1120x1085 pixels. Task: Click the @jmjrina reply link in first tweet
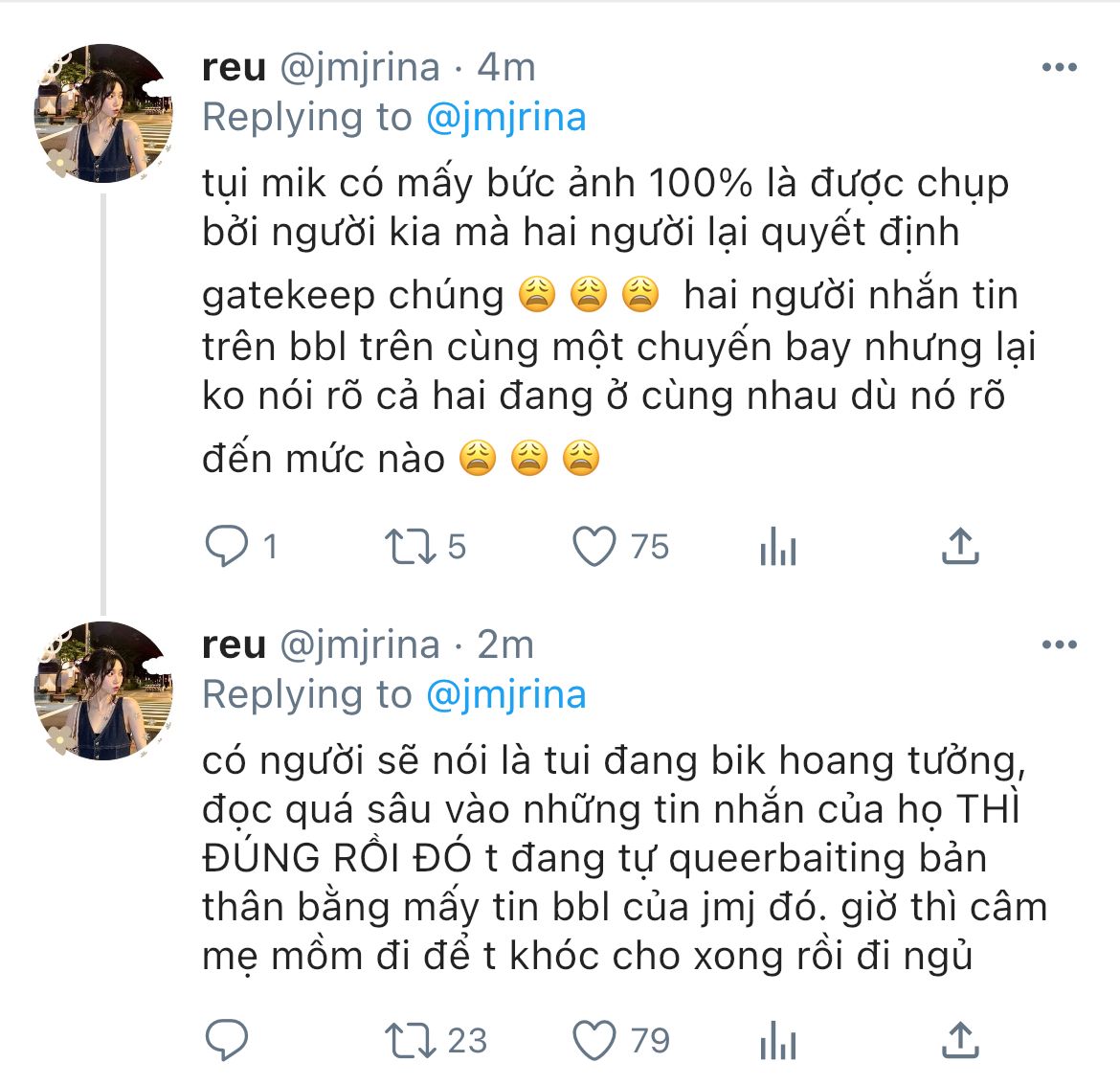tap(504, 118)
